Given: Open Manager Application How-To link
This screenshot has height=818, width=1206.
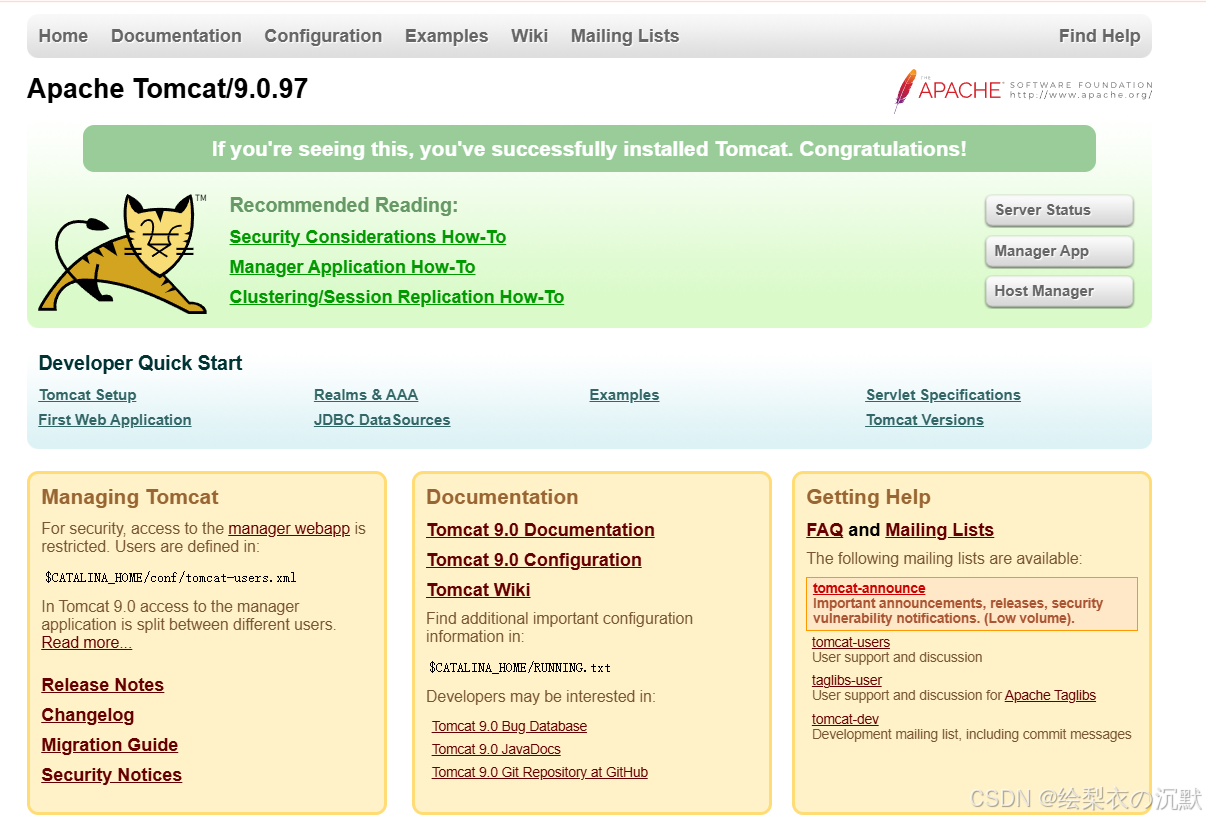Looking at the screenshot, I should (x=352, y=267).
